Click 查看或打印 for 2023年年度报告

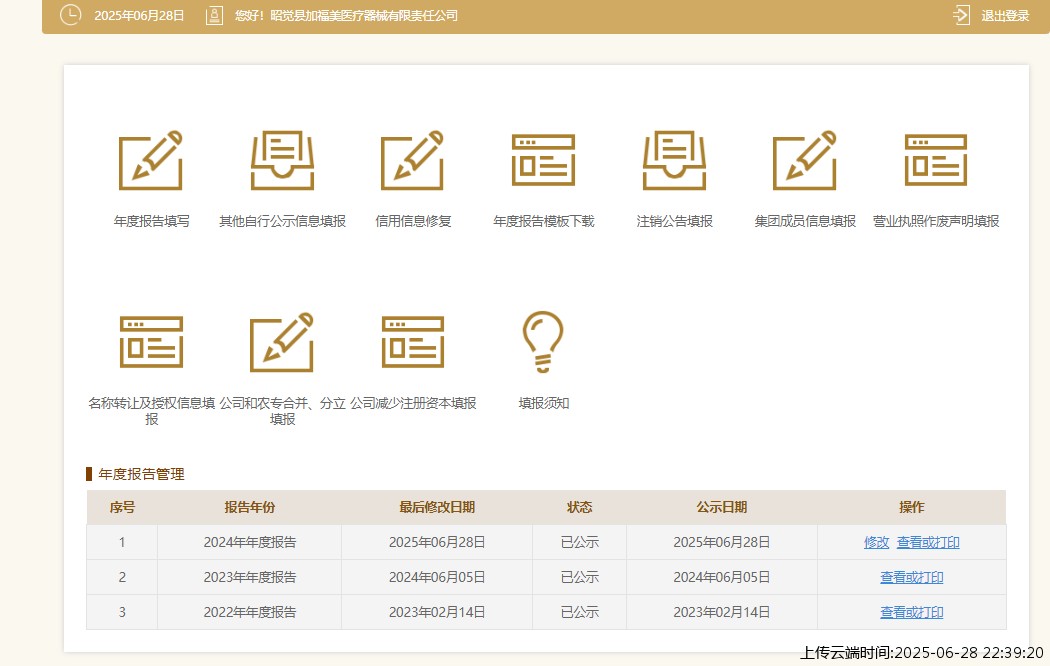[911, 577]
